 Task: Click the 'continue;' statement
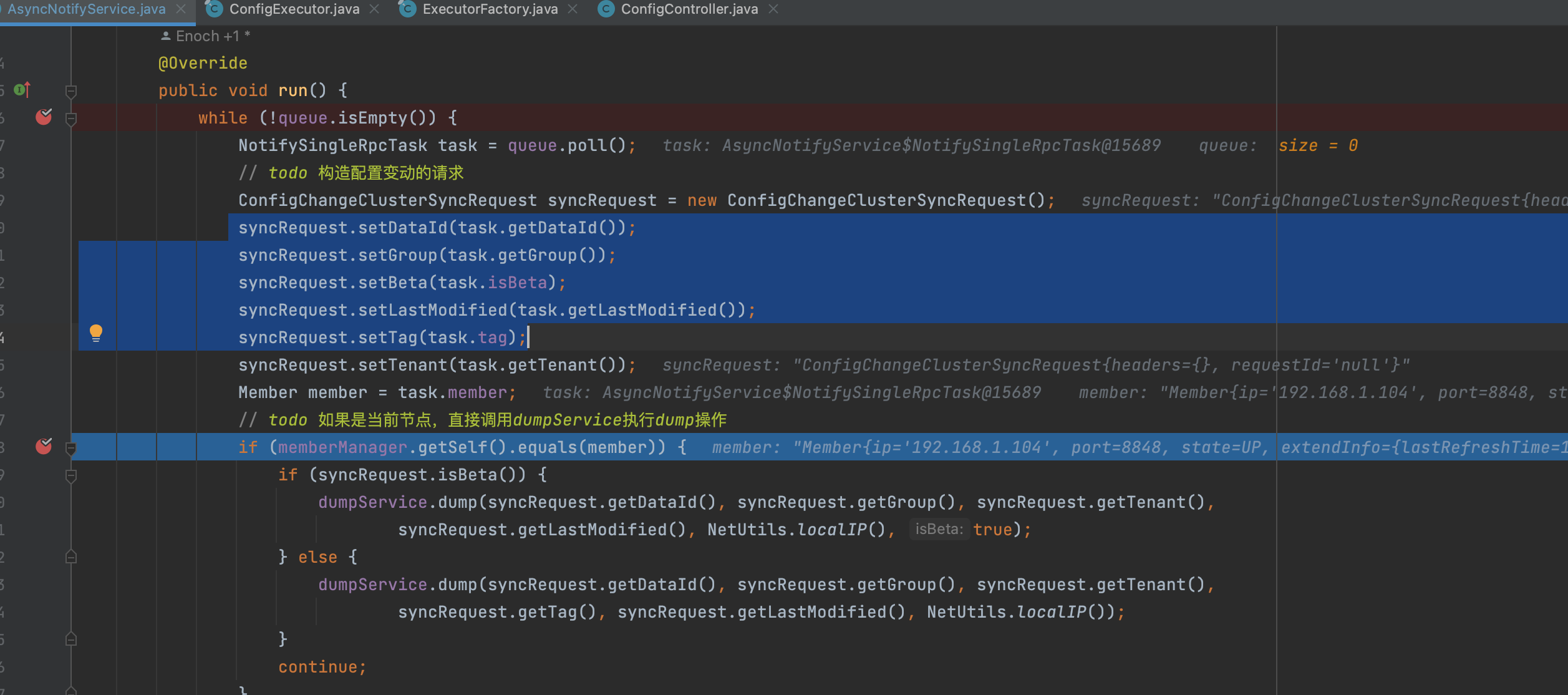322,667
